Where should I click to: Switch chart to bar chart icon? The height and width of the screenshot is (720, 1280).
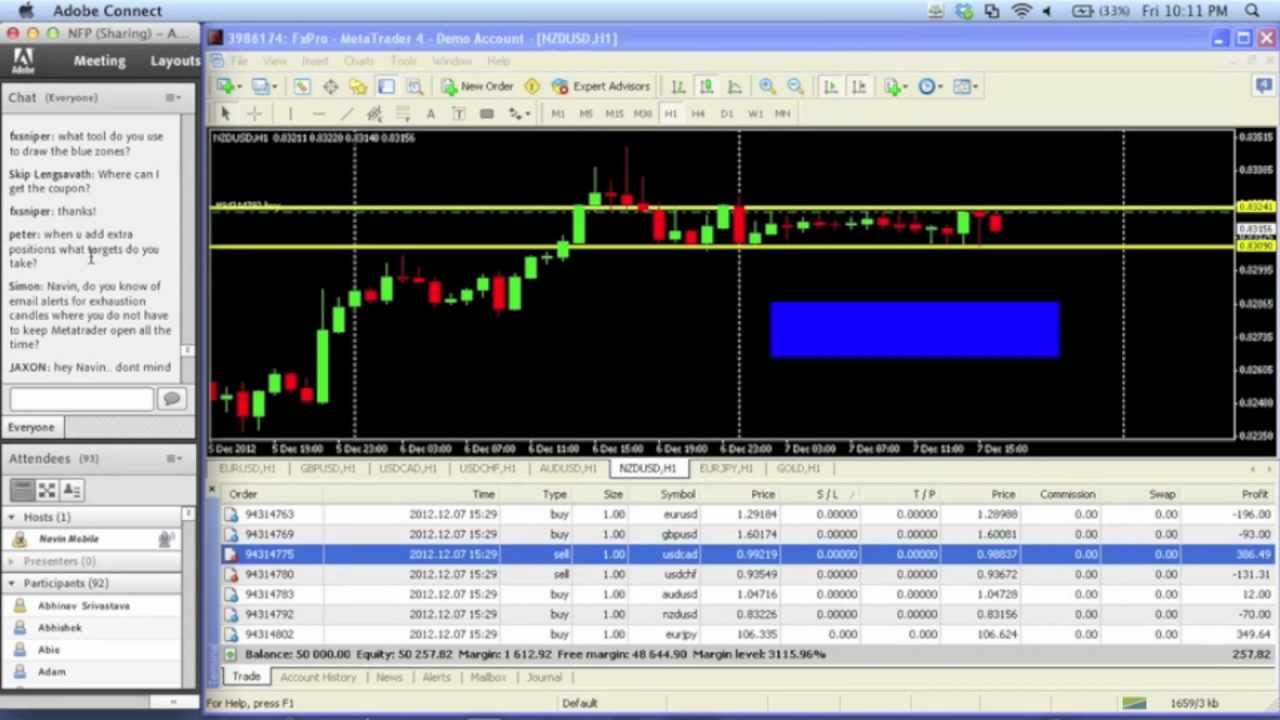point(678,86)
